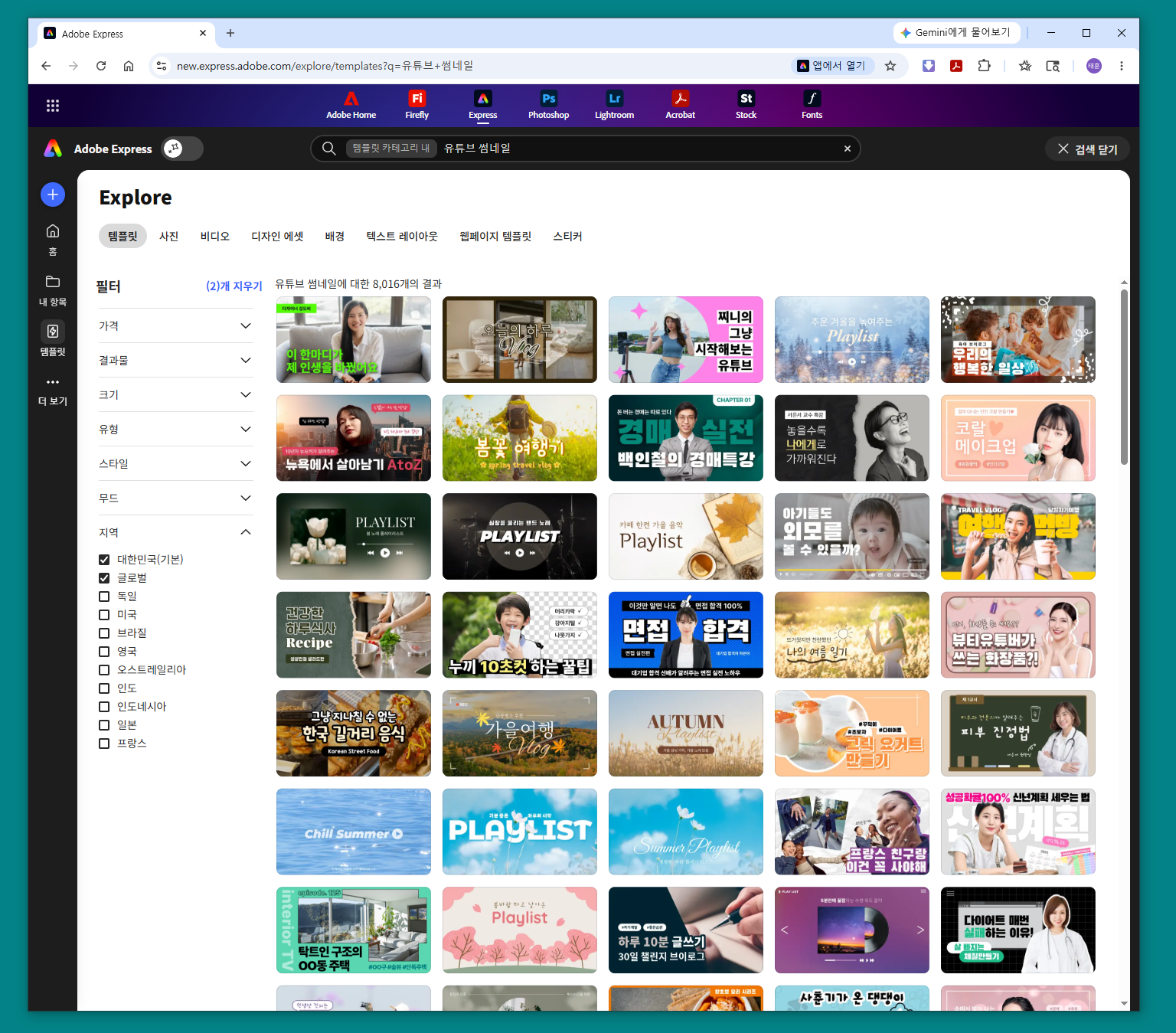Click the blue plus create button
The image size is (1176, 1033).
(x=53, y=195)
